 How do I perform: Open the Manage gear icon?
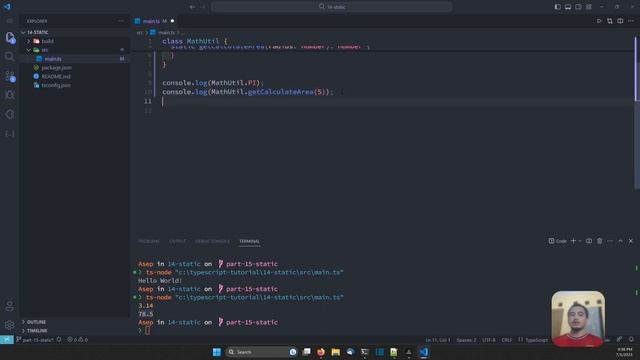(10, 325)
